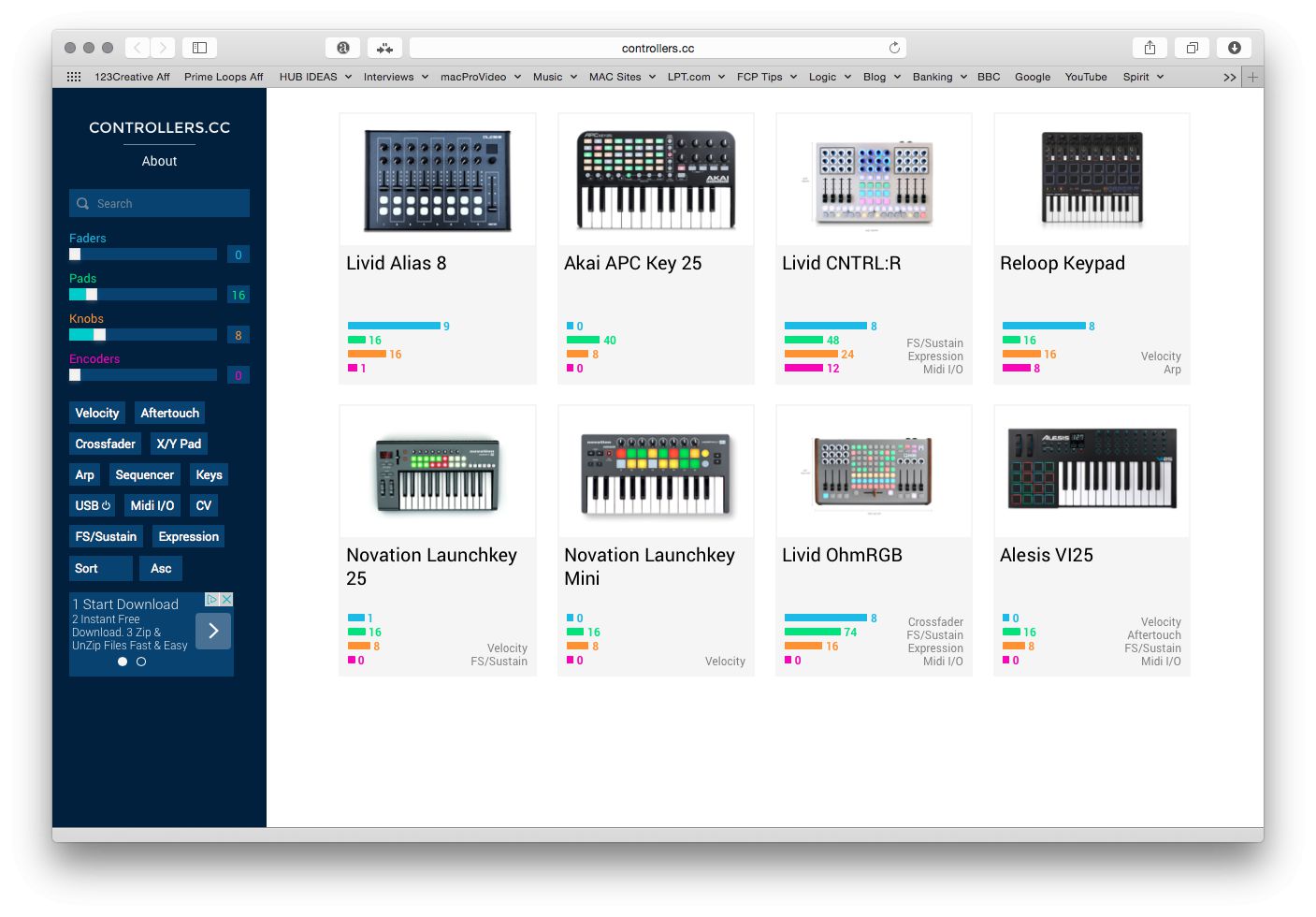Open the BBC bookmark

pyautogui.click(x=989, y=77)
